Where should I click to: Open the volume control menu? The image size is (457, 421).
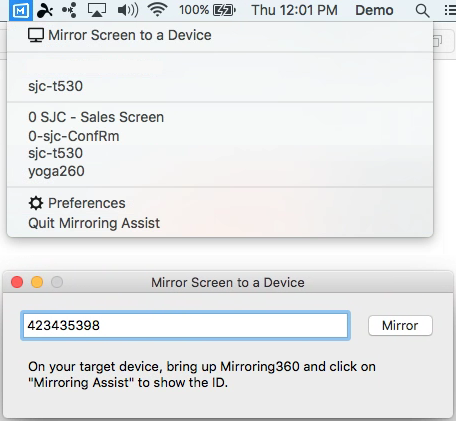128,10
